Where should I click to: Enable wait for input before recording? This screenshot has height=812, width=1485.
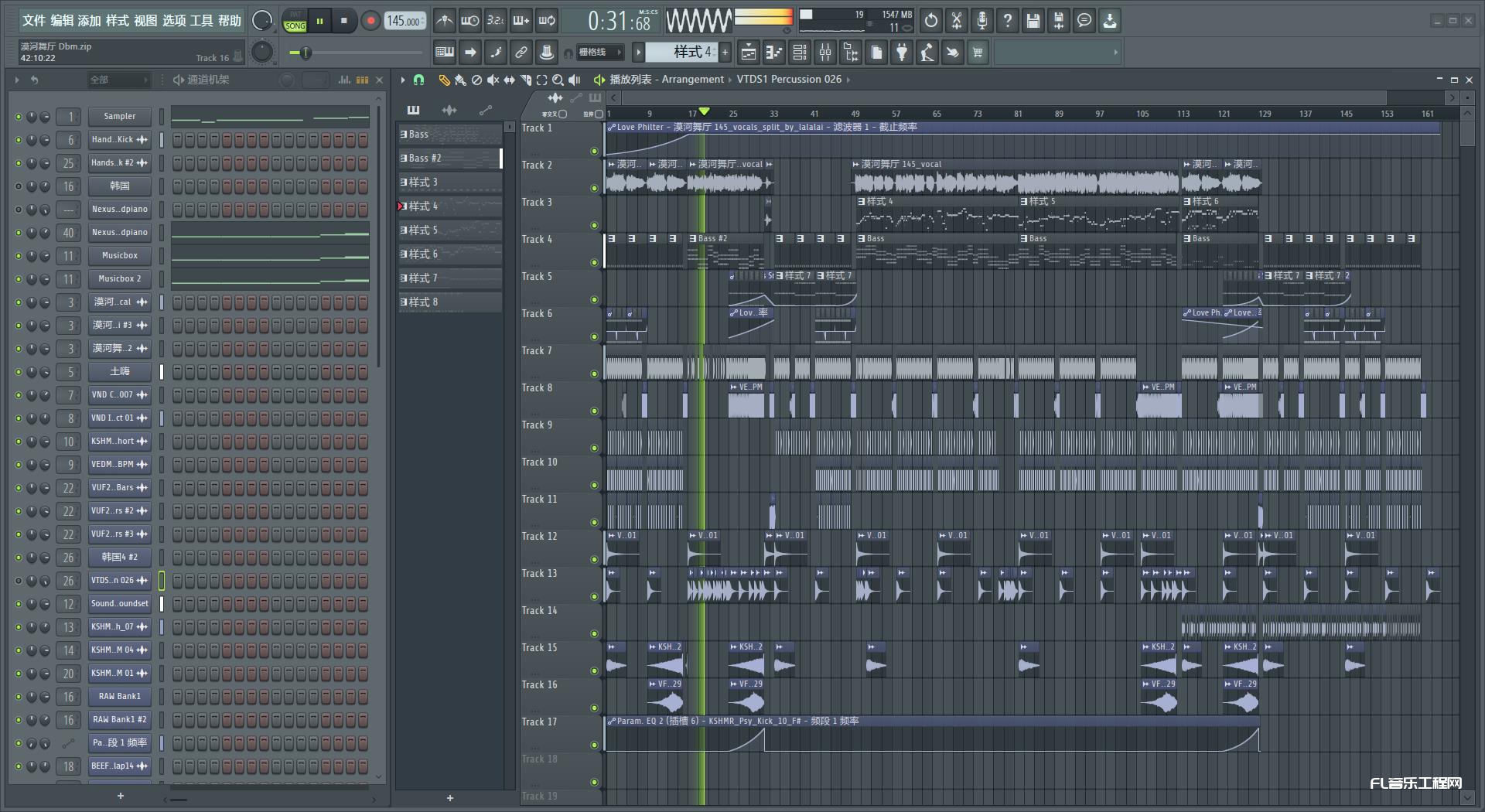coord(469,21)
